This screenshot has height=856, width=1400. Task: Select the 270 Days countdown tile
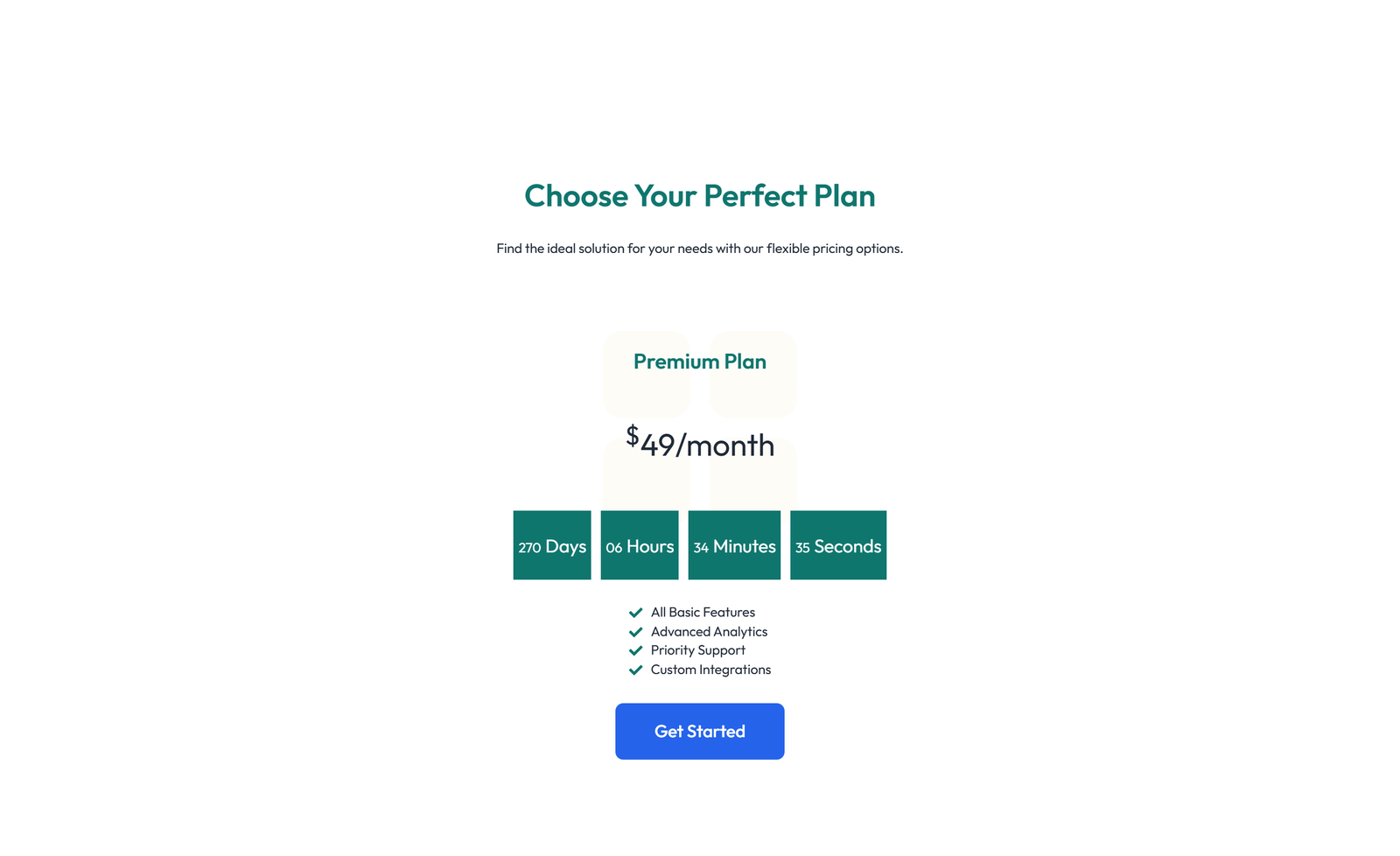(552, 545)
